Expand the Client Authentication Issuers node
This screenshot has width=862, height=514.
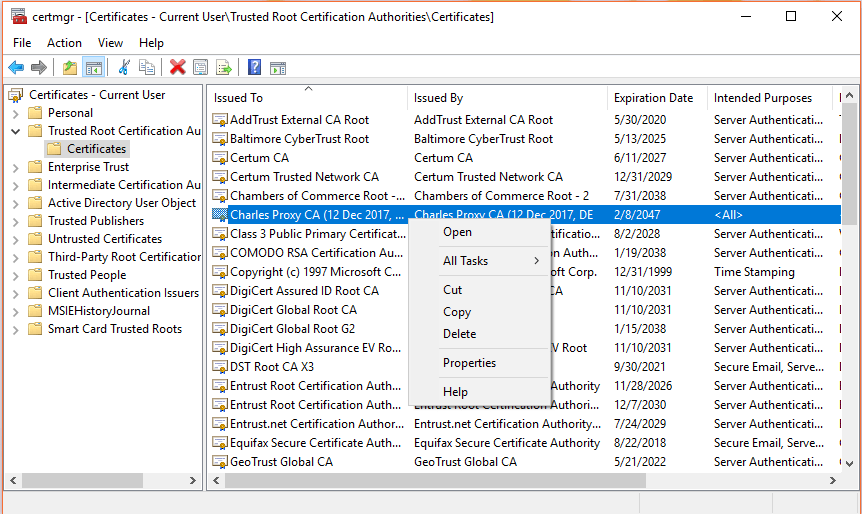15,294
